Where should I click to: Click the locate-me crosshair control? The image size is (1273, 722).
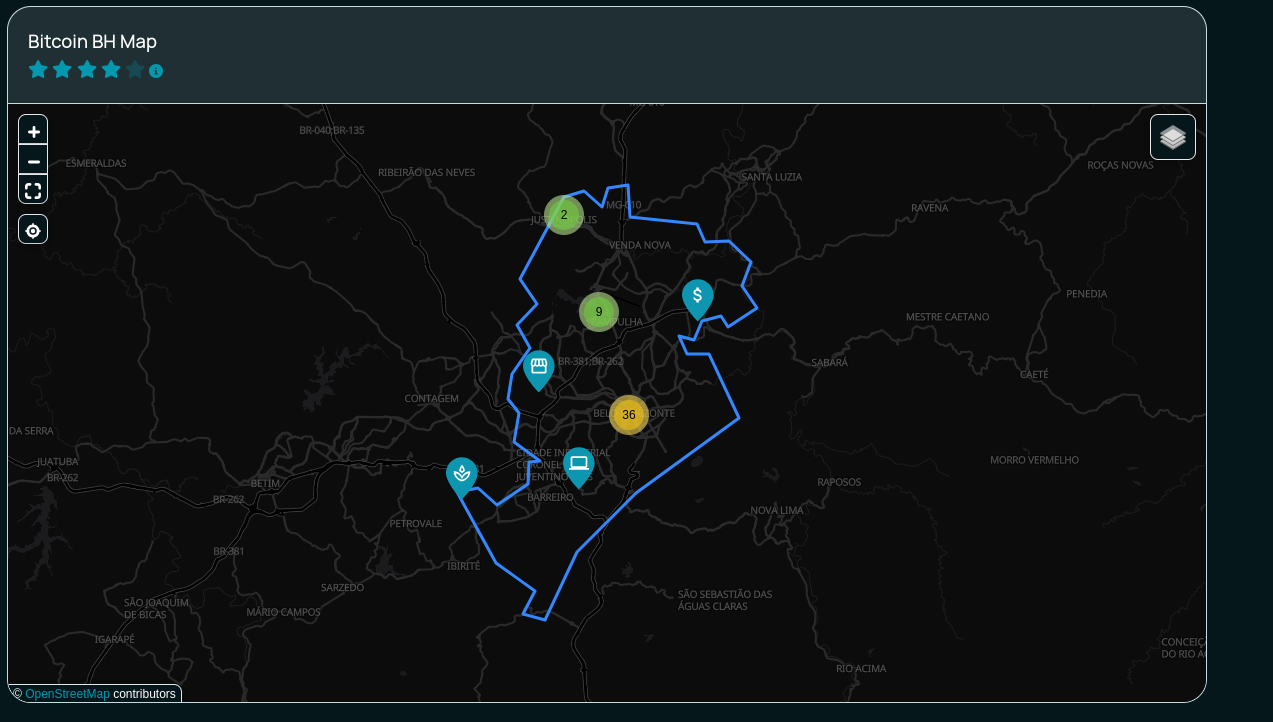(32, 228)
